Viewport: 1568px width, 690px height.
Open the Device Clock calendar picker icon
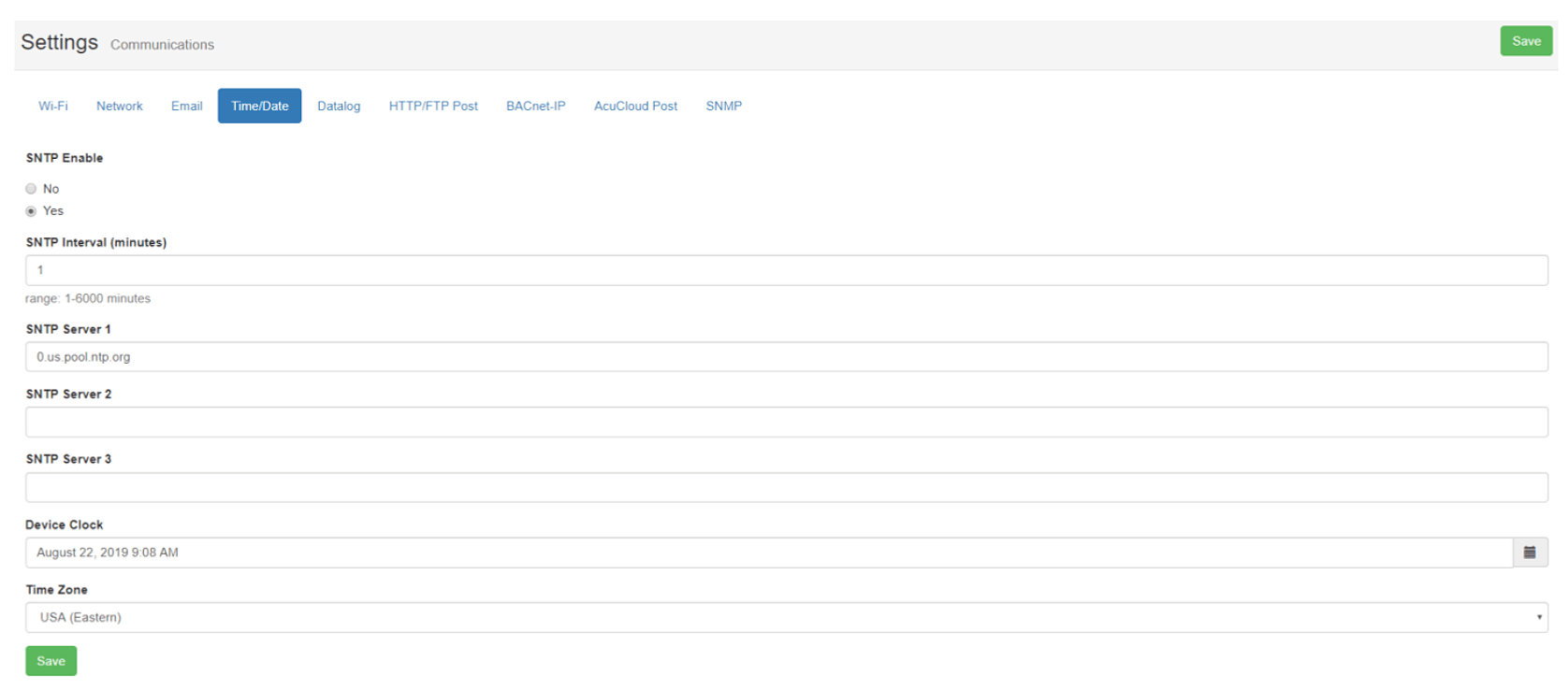point(1530,553)
